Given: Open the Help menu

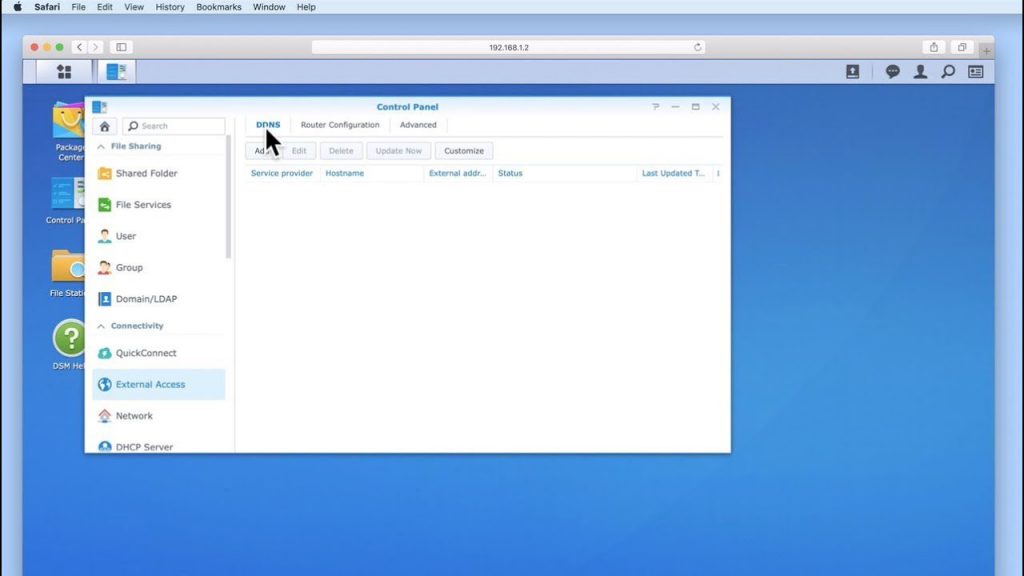Looking at the screenshot, I should coord(306,7).
